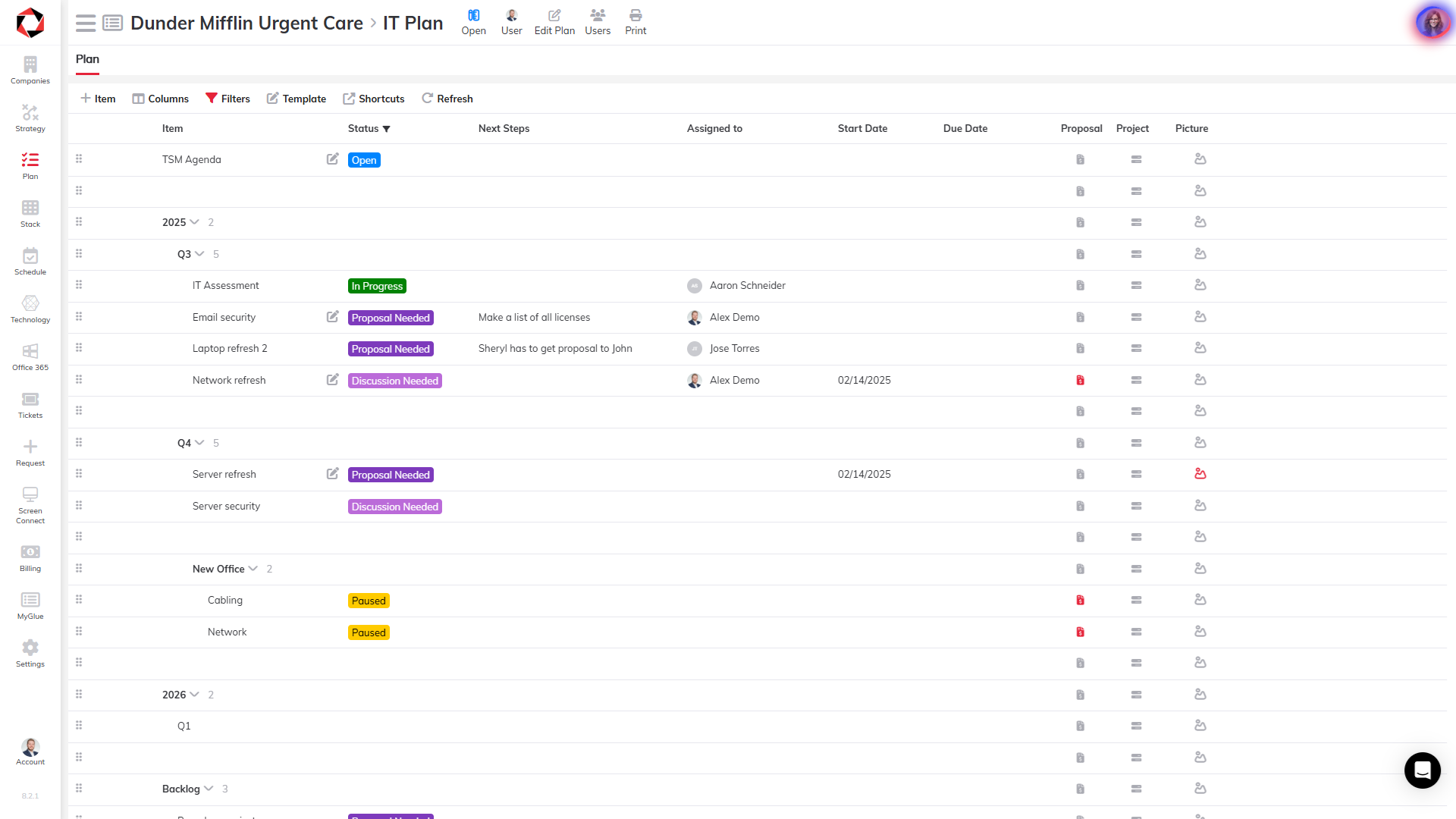Viewport: 1456px width, 819px height.
Task: Click the In Progress status badge
Action: click(377, 286)
